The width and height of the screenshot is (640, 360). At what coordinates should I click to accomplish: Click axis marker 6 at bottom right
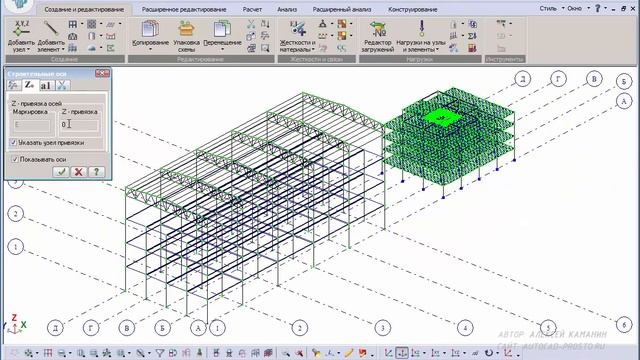(x=624, y=325)
